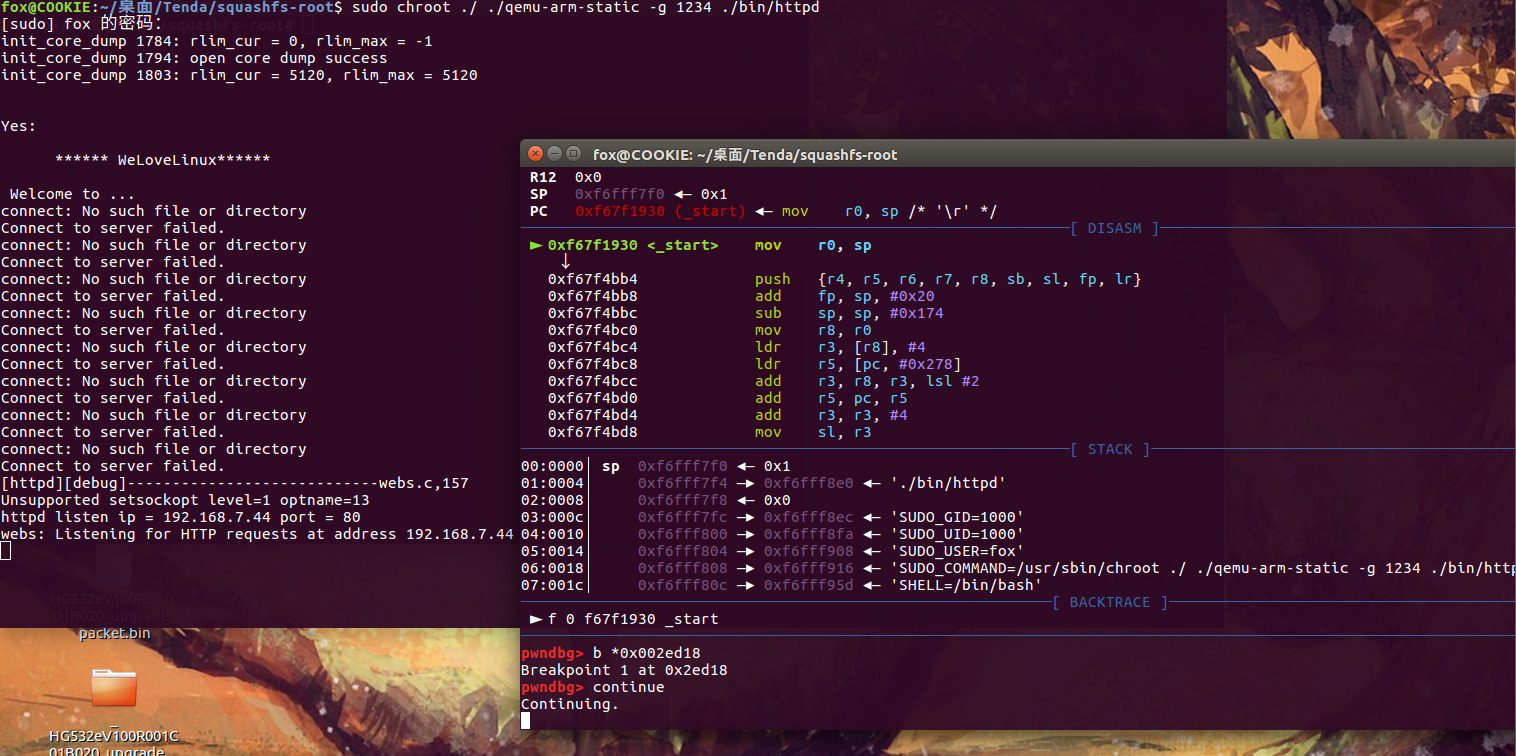Click the R12 register label
Screen dimensions: 1516x756
pyautogui.click(x=543, y=177)
